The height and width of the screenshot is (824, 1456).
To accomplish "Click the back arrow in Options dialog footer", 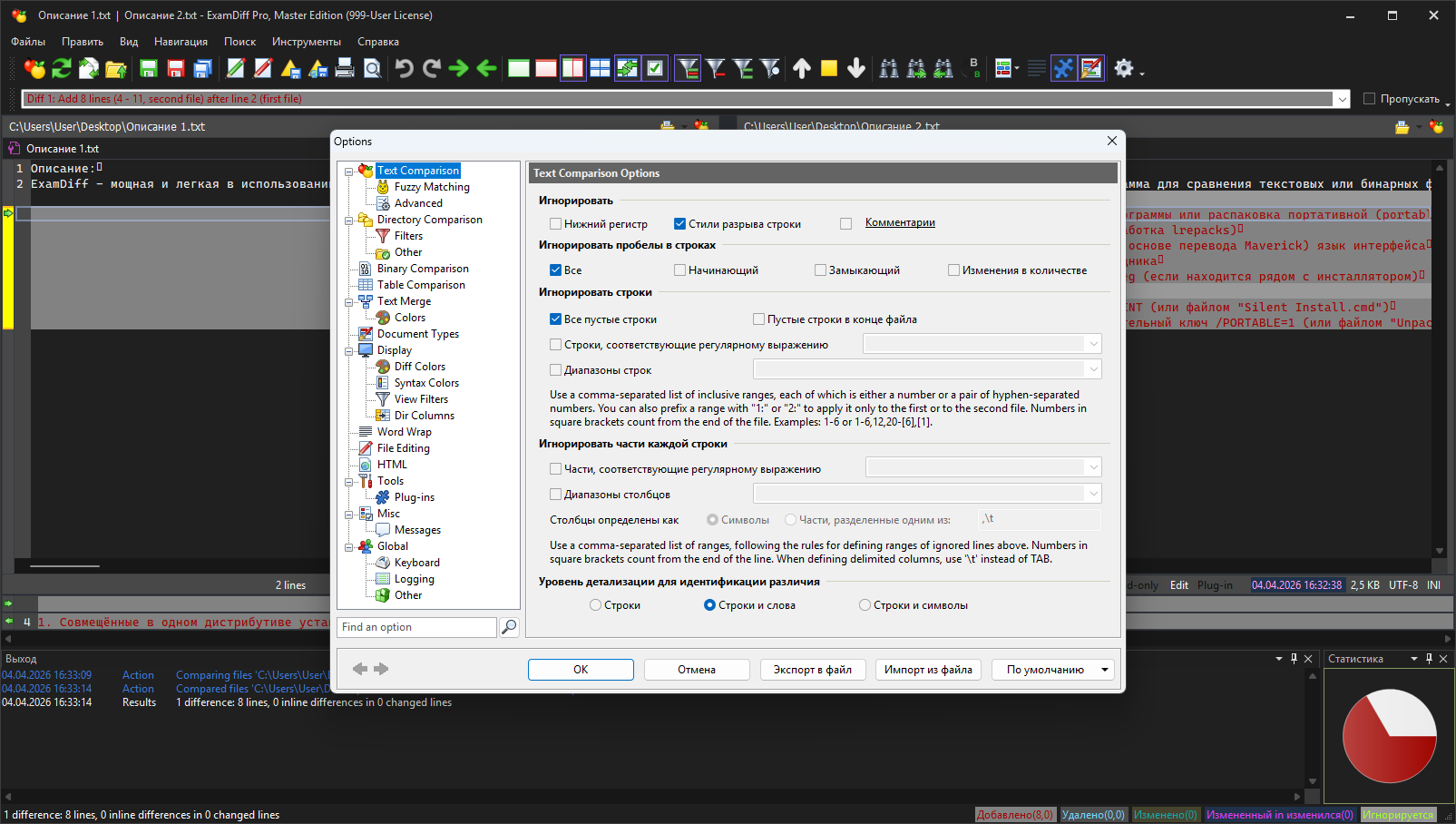I will click(x=360, y=669).
